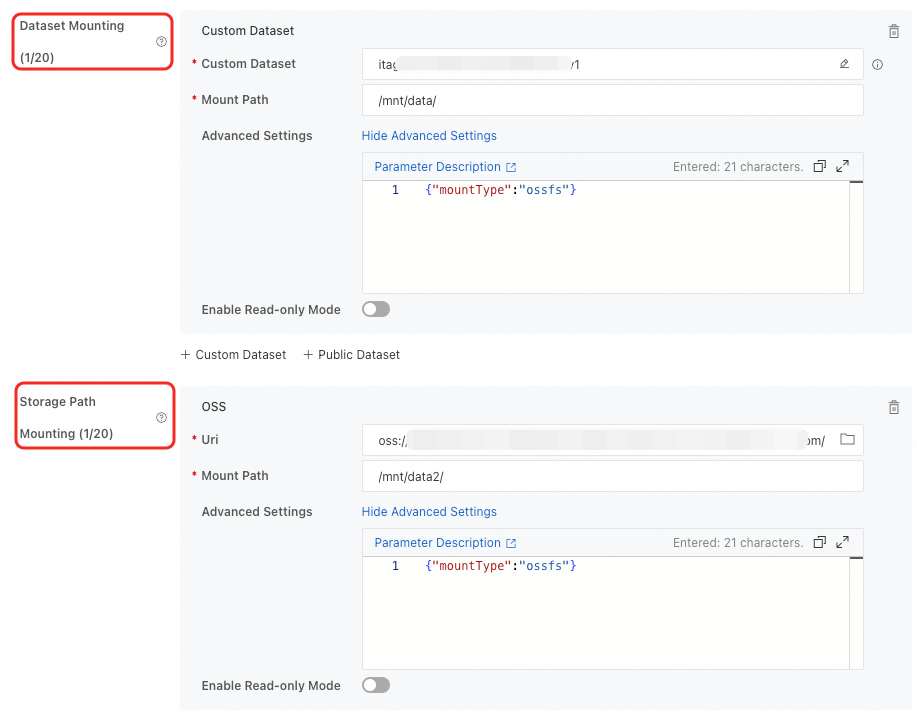Screen dimensions: 917x716
Task: Delete the Custom Dataset mount entry
Action: coord(894,32)
